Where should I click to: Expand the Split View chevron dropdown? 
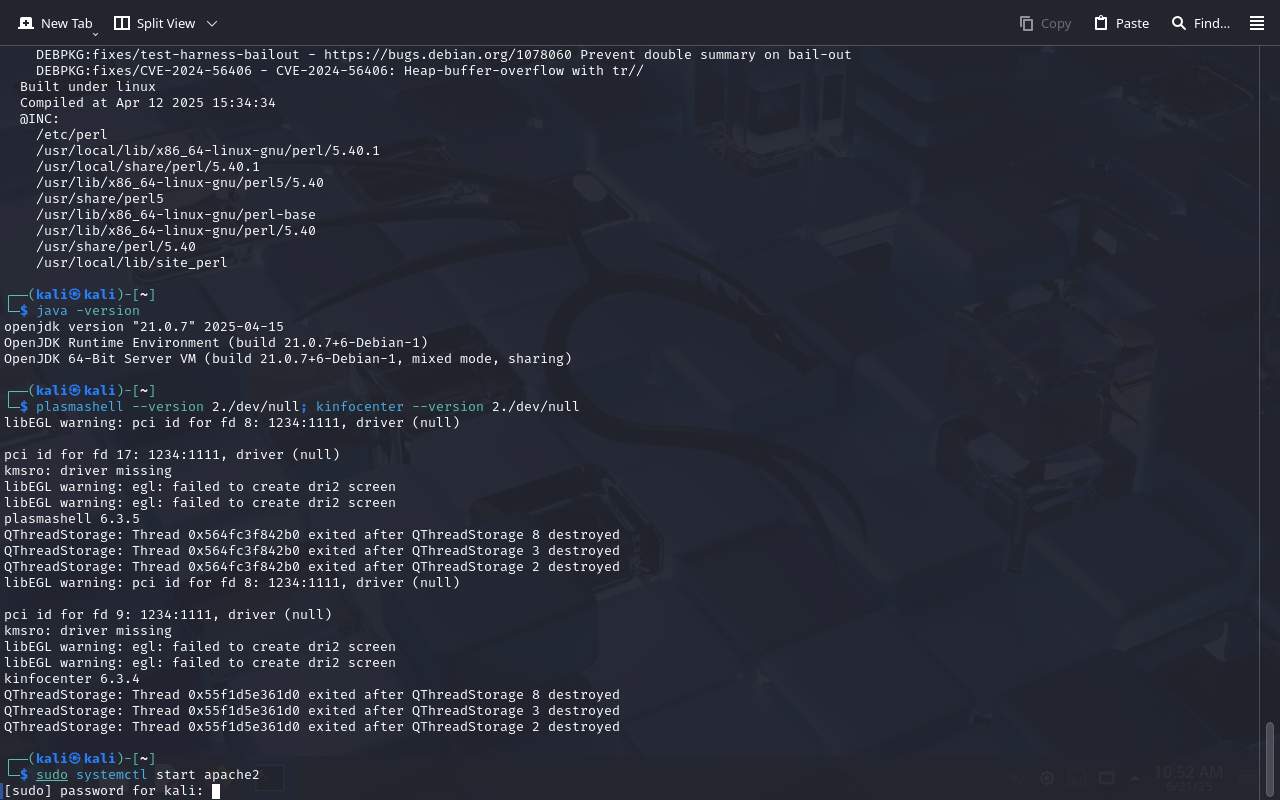(212, 23)
